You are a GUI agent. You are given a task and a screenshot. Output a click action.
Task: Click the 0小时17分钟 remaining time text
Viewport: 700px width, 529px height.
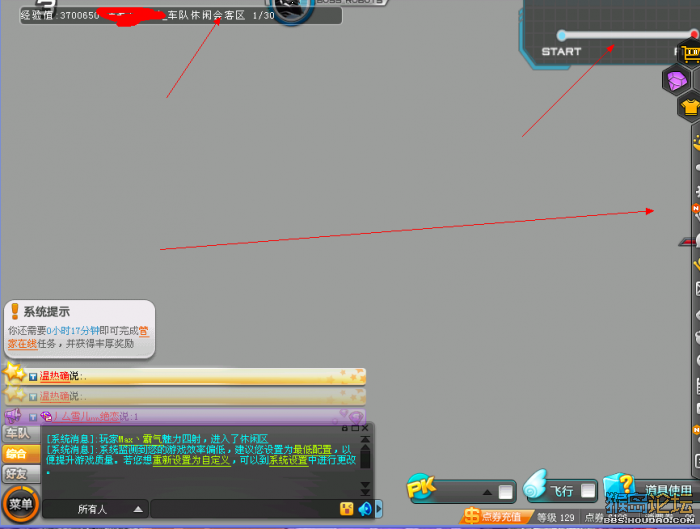pos(73,331)
